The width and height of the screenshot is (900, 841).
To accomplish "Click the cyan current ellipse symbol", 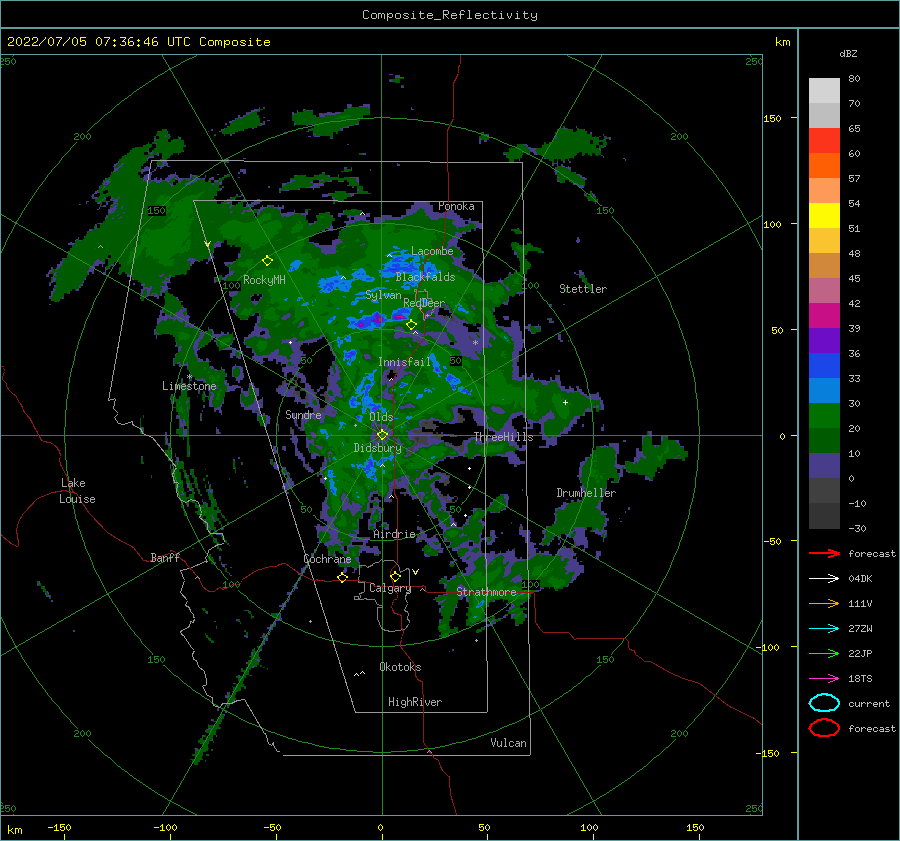I will 824,703.
